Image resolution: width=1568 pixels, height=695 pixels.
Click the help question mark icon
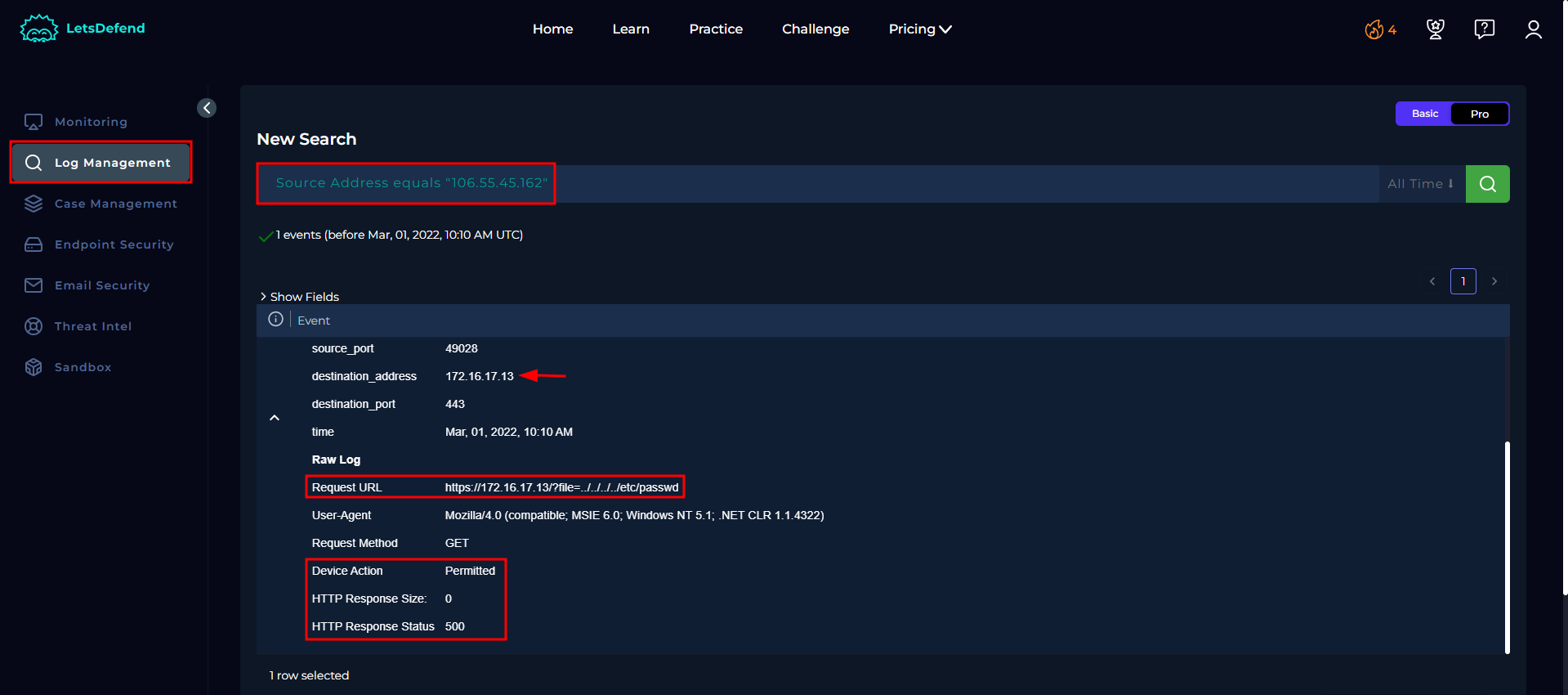tap(1484, 29)
